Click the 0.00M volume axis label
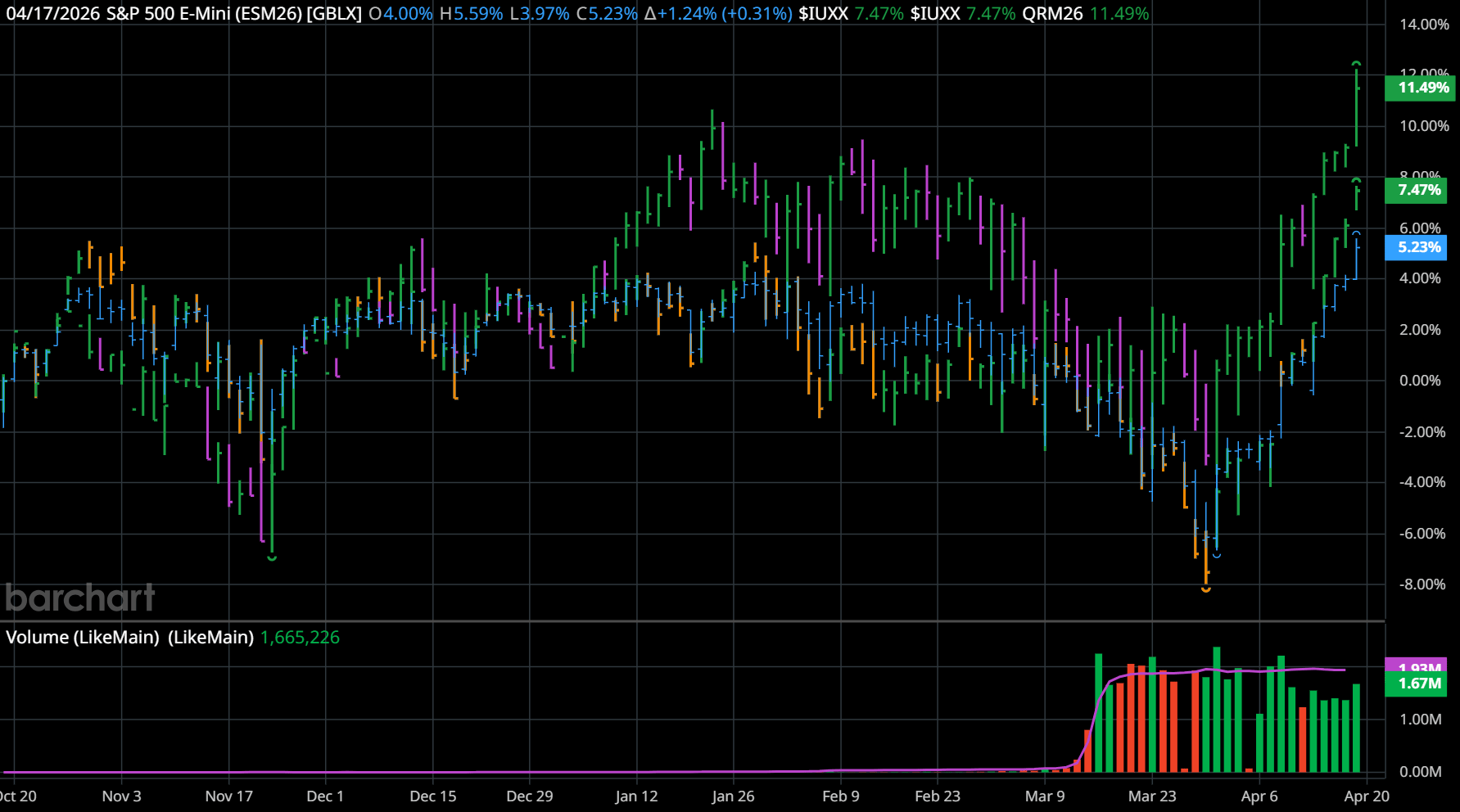1460x812 pixels. point(1420,771)
